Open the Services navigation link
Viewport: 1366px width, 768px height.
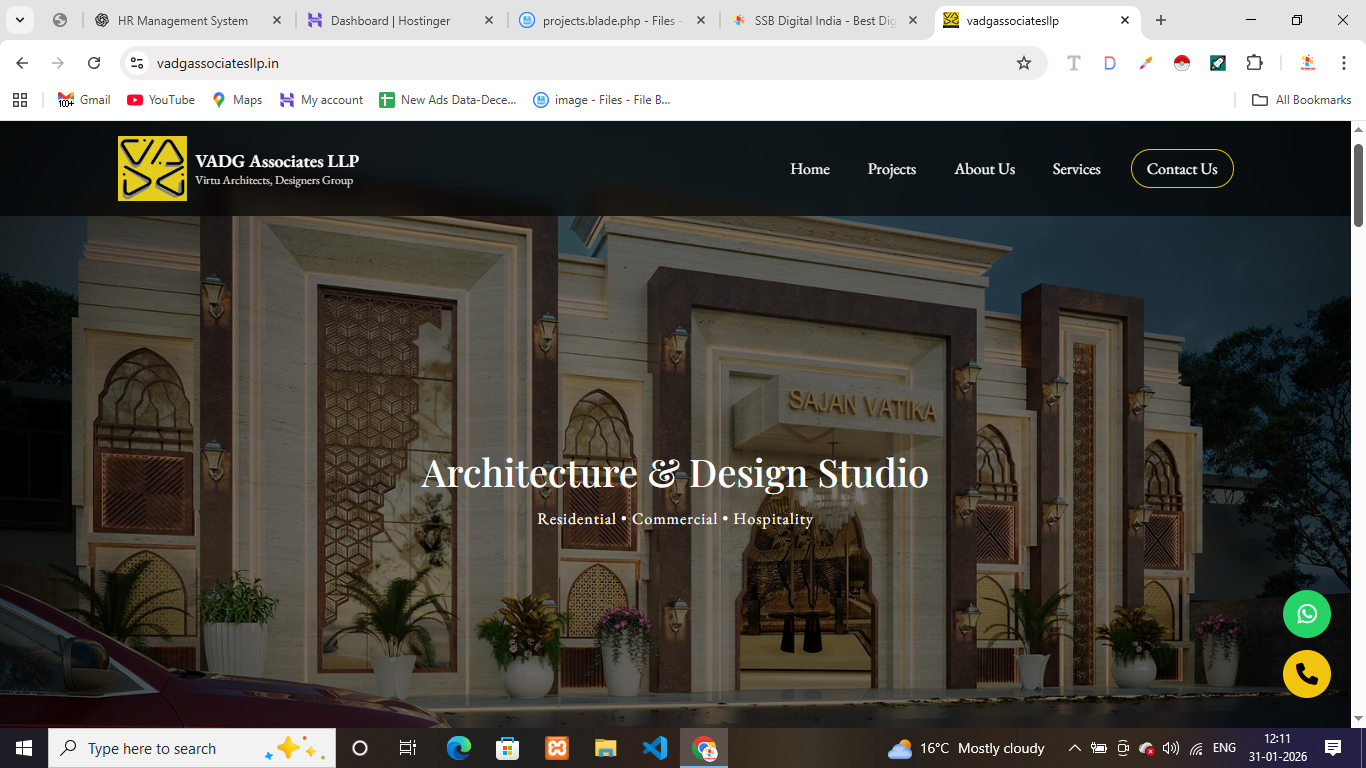[1076, 168]
